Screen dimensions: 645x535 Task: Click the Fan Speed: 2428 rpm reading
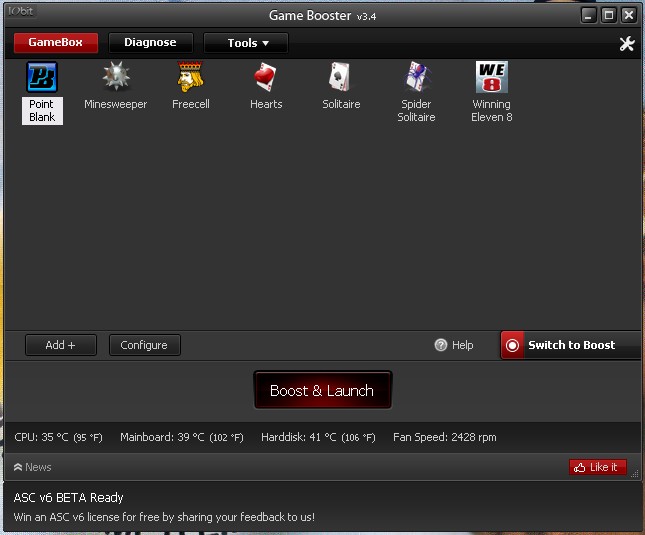click(445, 437)
